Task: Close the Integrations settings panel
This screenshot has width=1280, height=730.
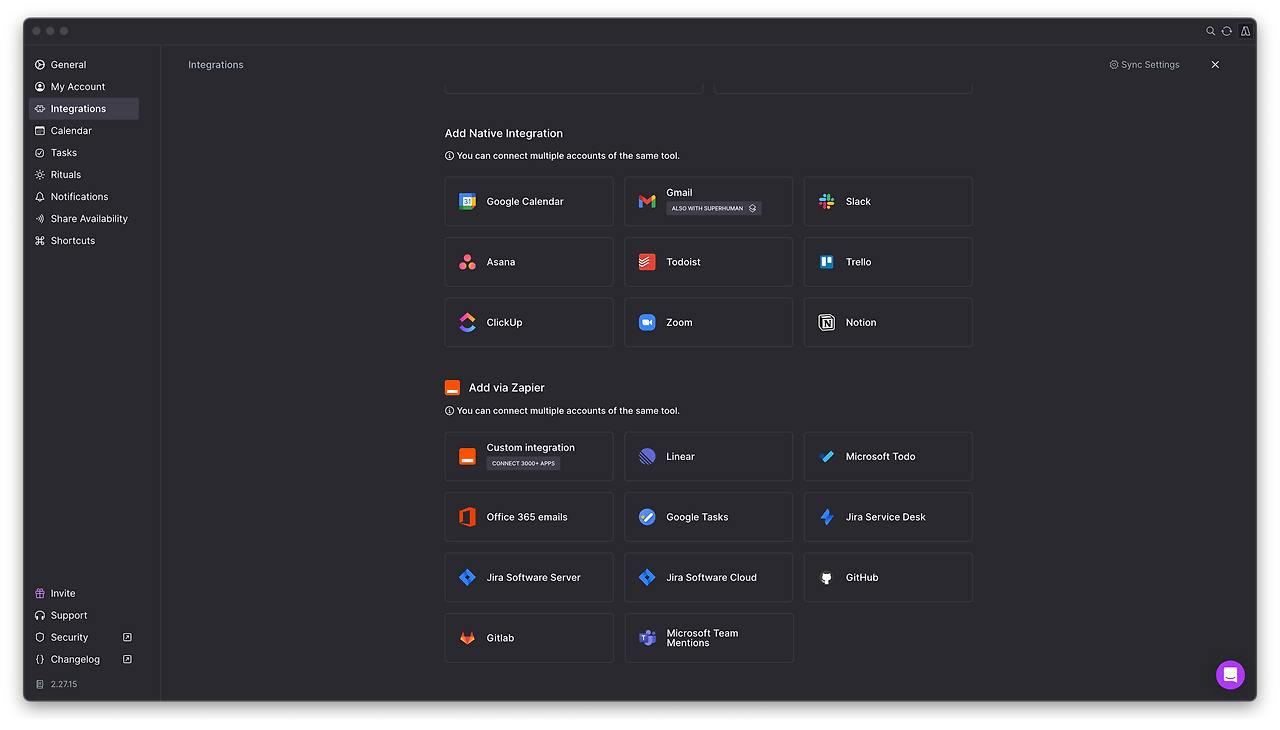Action: click(x=1215, y=65)
